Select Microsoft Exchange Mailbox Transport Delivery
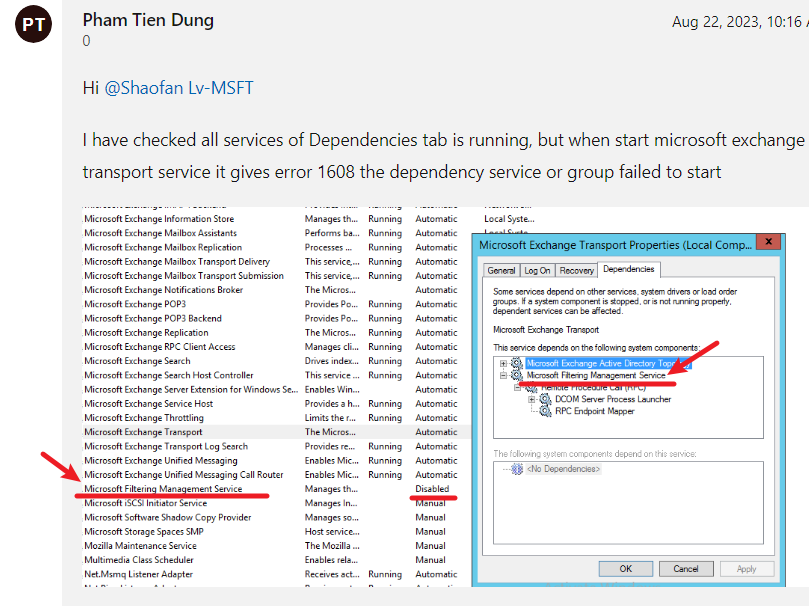Image resolution: width=809 pixels, height=606 pixels. [177, 261]
